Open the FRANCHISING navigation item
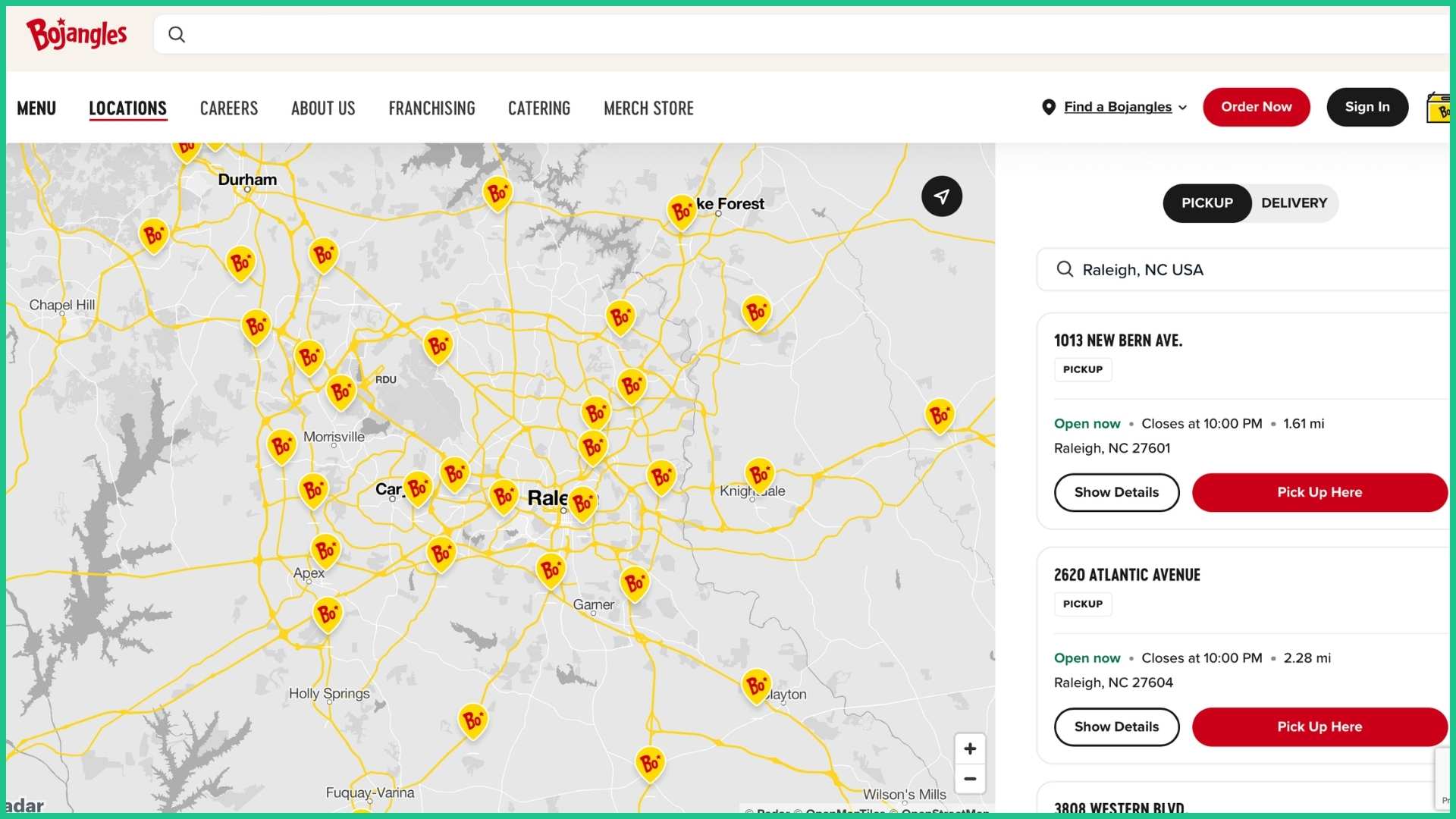The height and width of the screenshot is (819, 1456). tap(431, 108)
